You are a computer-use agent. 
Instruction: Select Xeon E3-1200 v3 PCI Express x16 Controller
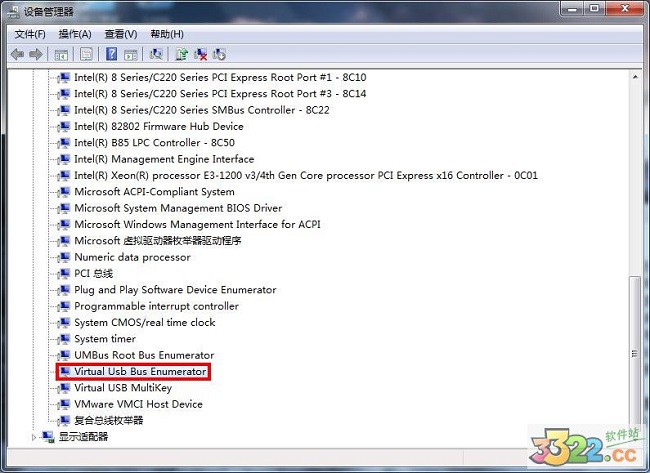coord(306,175)
